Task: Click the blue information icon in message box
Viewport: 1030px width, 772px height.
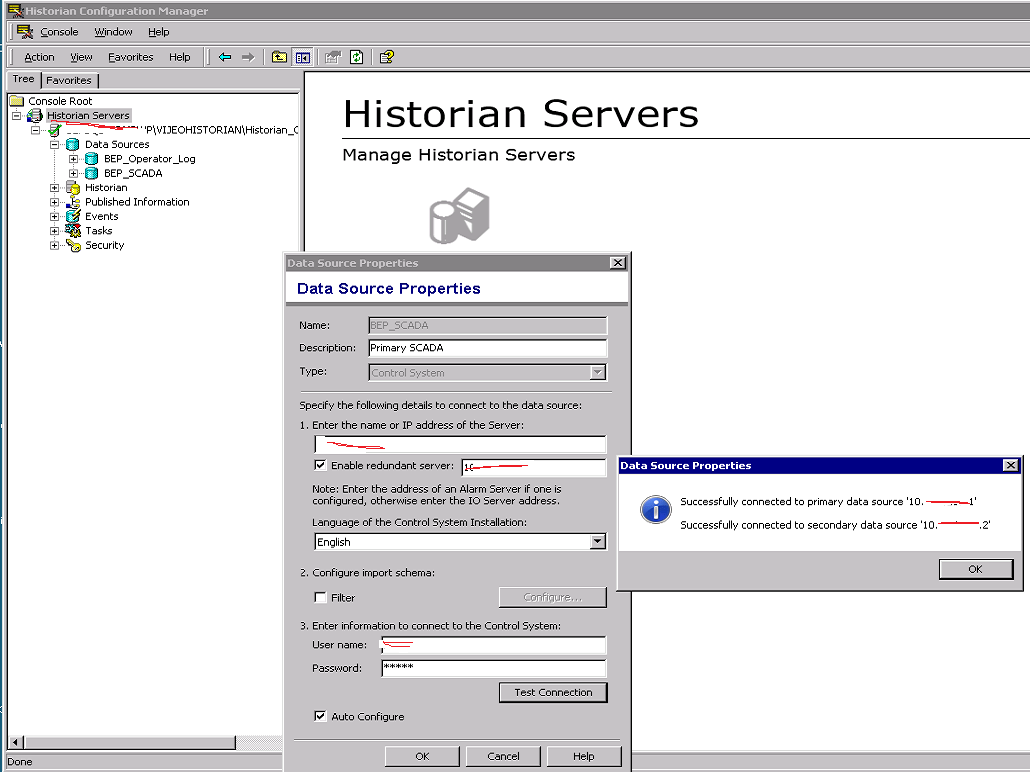Action: click(x=656, y=510)
